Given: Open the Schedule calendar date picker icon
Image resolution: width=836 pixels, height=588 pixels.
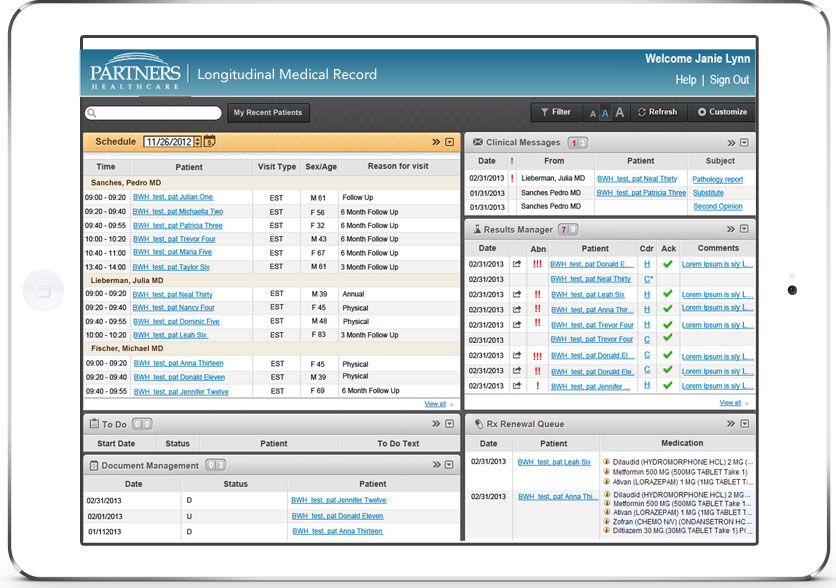Looking at the screenshot, I should tap(210, 142).
